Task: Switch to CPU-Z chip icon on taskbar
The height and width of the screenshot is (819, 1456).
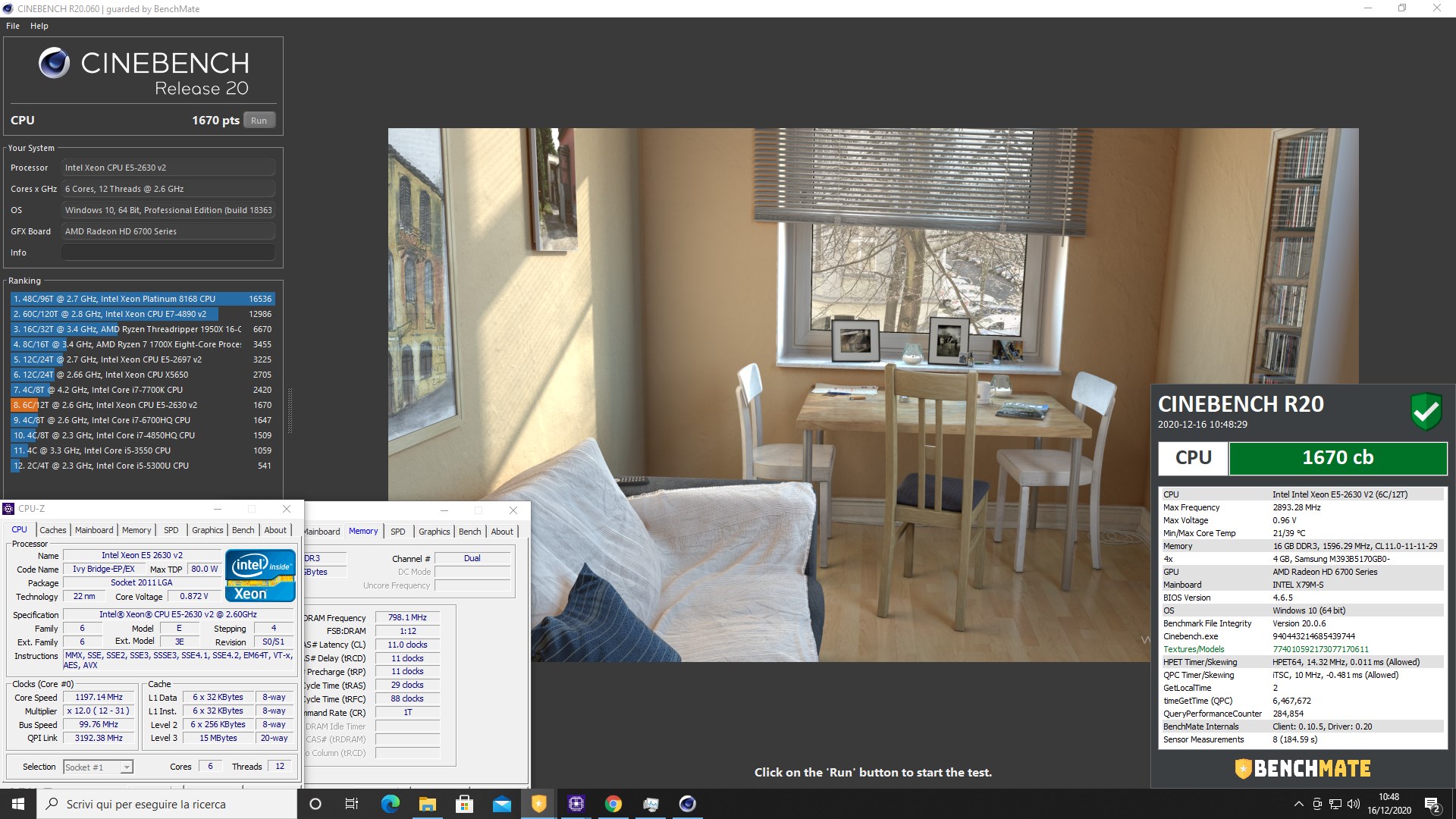Action: click(576, 804)
